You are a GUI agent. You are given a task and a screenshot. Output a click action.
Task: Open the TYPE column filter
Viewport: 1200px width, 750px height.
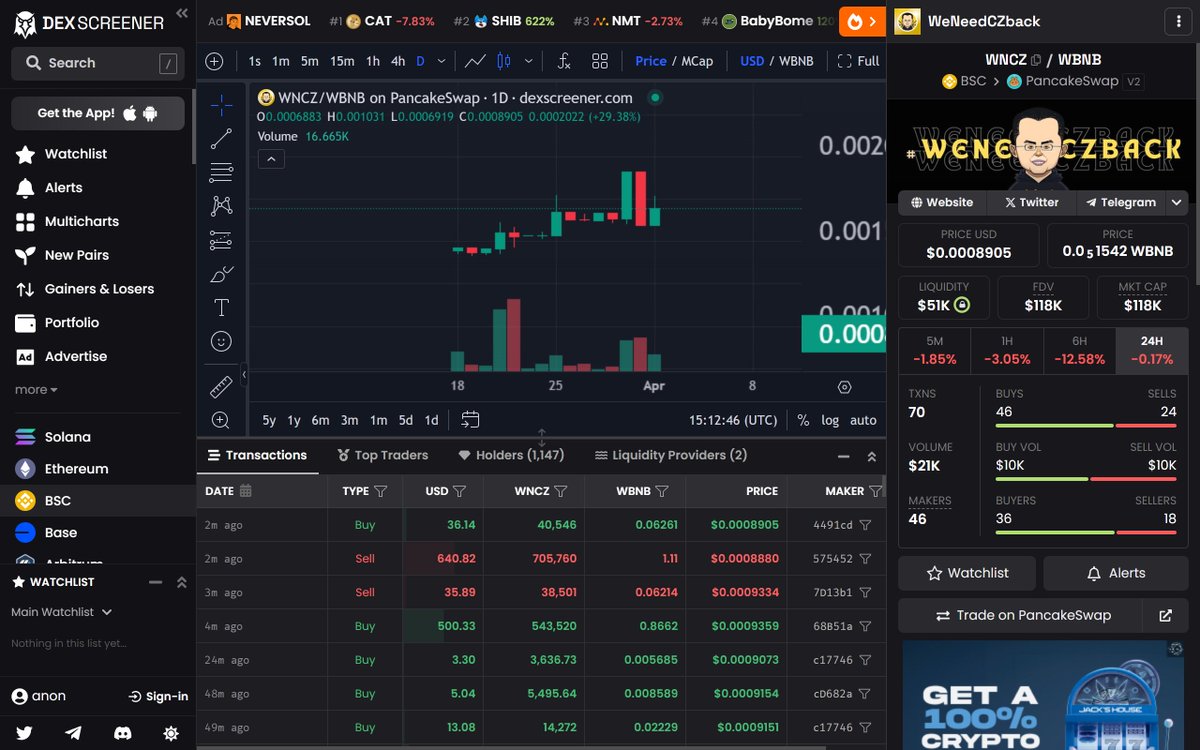click(380, 491)
